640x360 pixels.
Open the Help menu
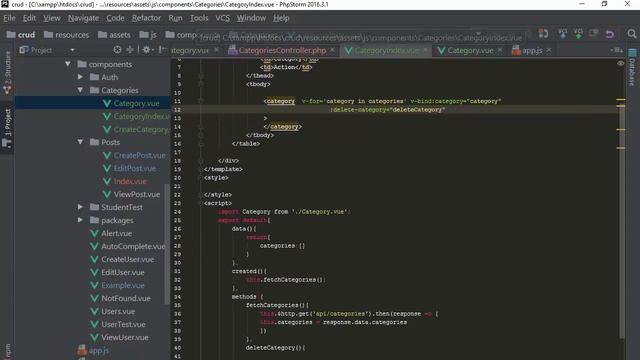(x=281, y=18)
